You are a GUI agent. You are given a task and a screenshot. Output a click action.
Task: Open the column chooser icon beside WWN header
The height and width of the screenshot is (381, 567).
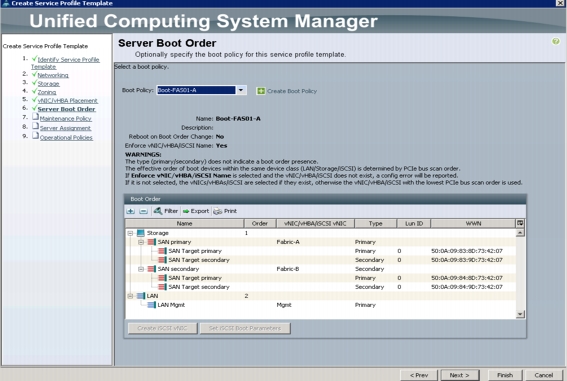[x=520, y=223]
